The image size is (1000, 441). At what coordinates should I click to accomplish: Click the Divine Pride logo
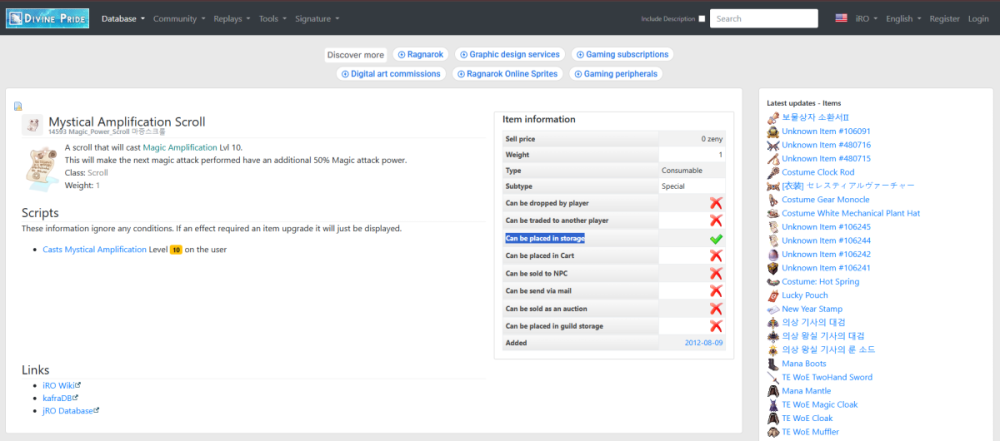(x=47, y=18)
